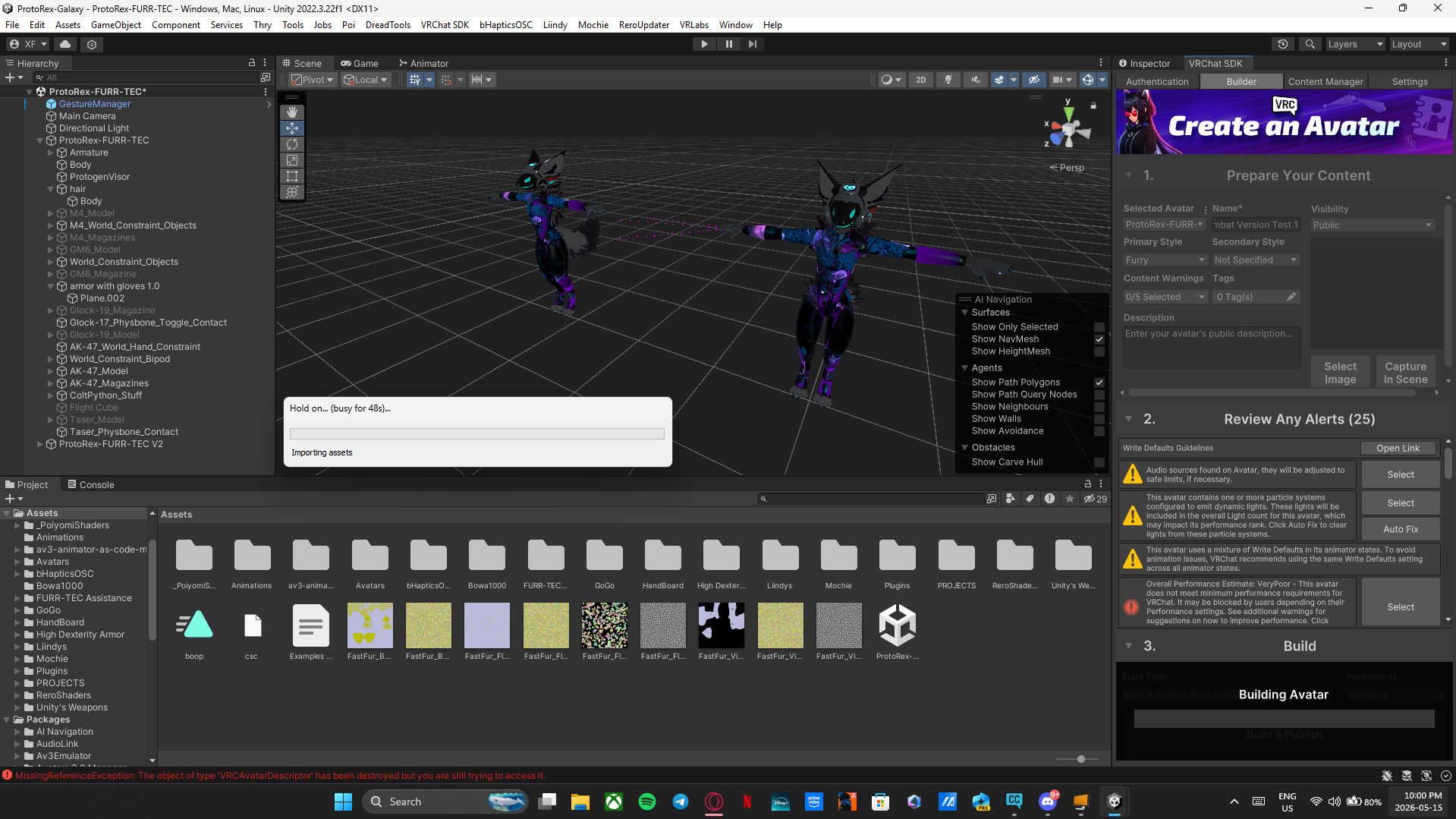1456x819 pixels.
Task: Select the combined Transform tool
Action: [x=292, y=192]
